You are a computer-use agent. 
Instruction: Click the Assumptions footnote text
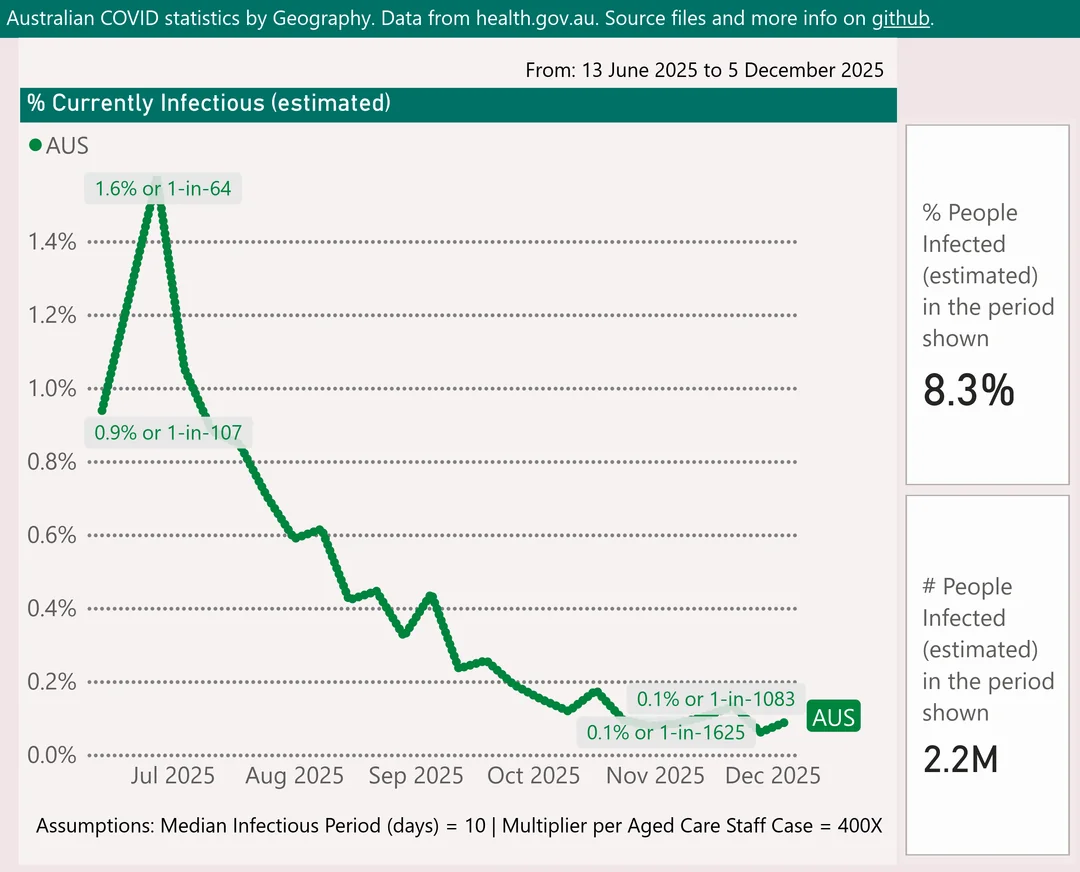pos(459,826)
